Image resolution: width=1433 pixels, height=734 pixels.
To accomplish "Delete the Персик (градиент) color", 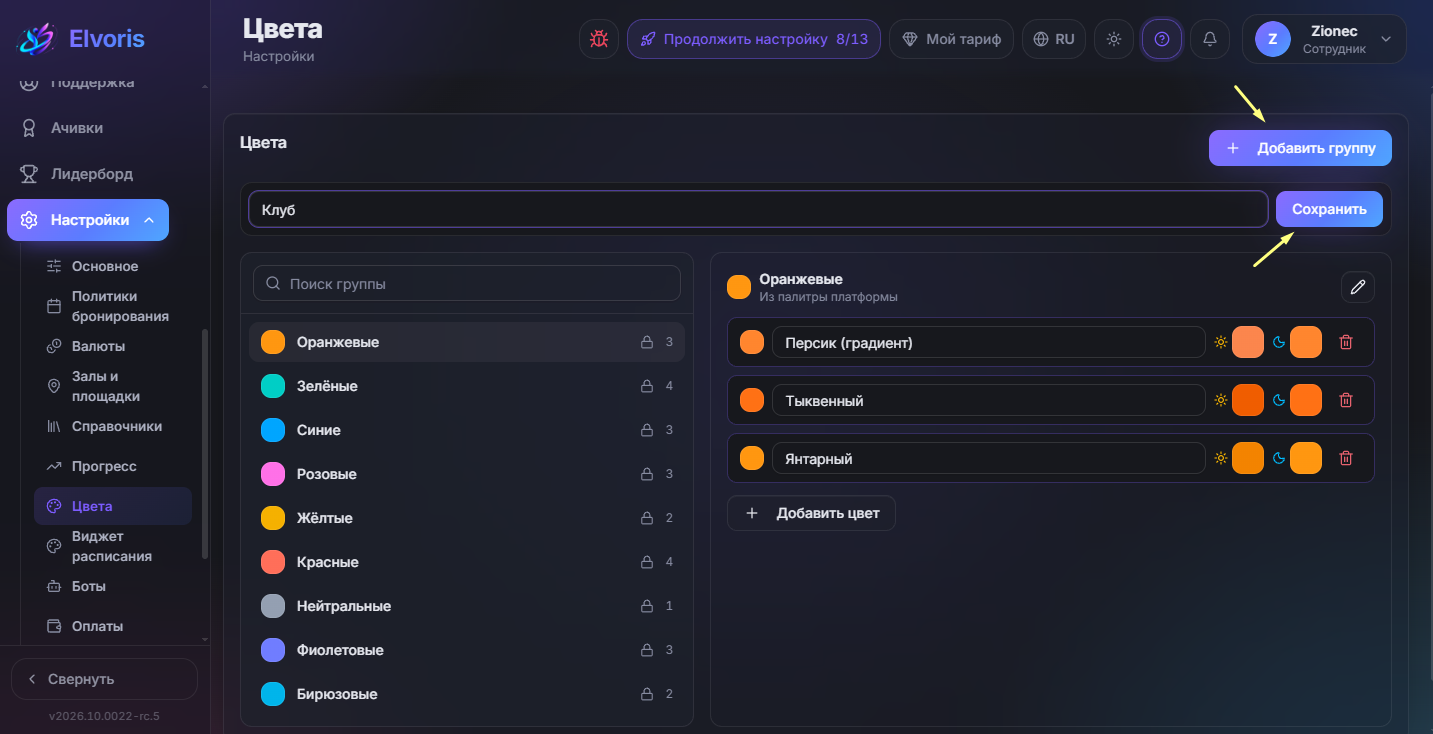I will 1346,342.
